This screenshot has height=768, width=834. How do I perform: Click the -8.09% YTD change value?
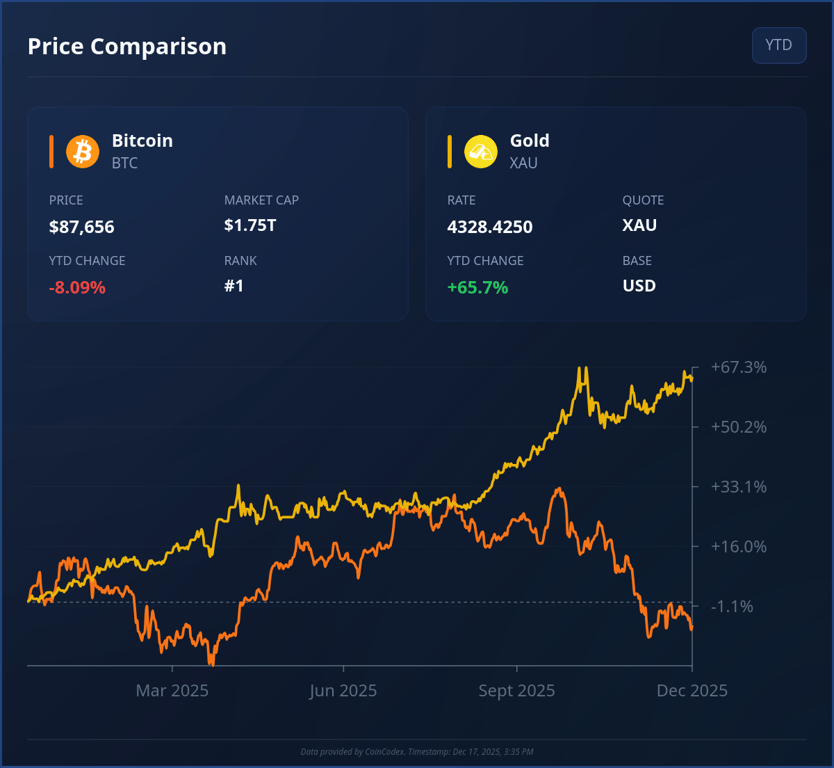point(78,286)
